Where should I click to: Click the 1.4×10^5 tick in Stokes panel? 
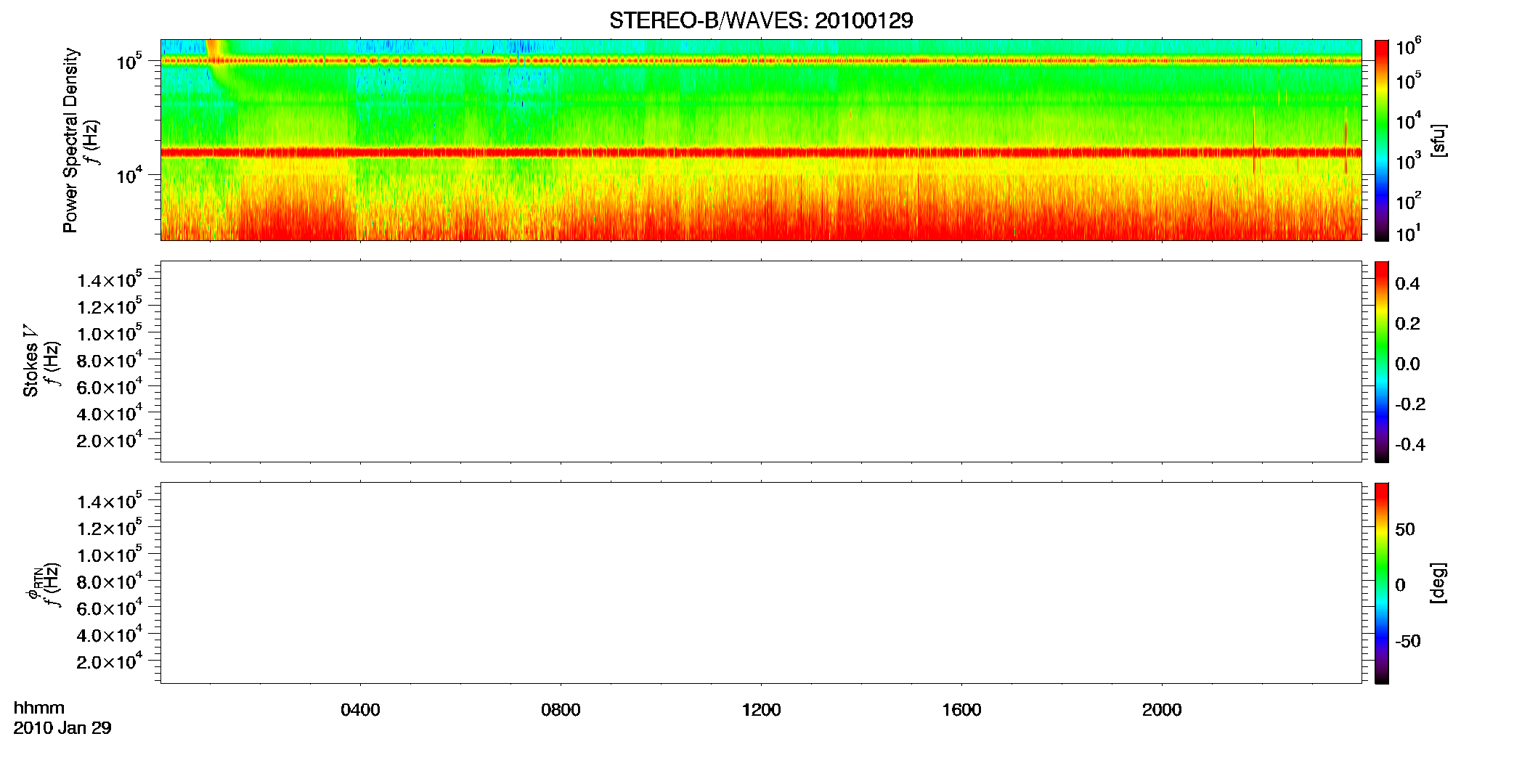click(x=110, y=280)
